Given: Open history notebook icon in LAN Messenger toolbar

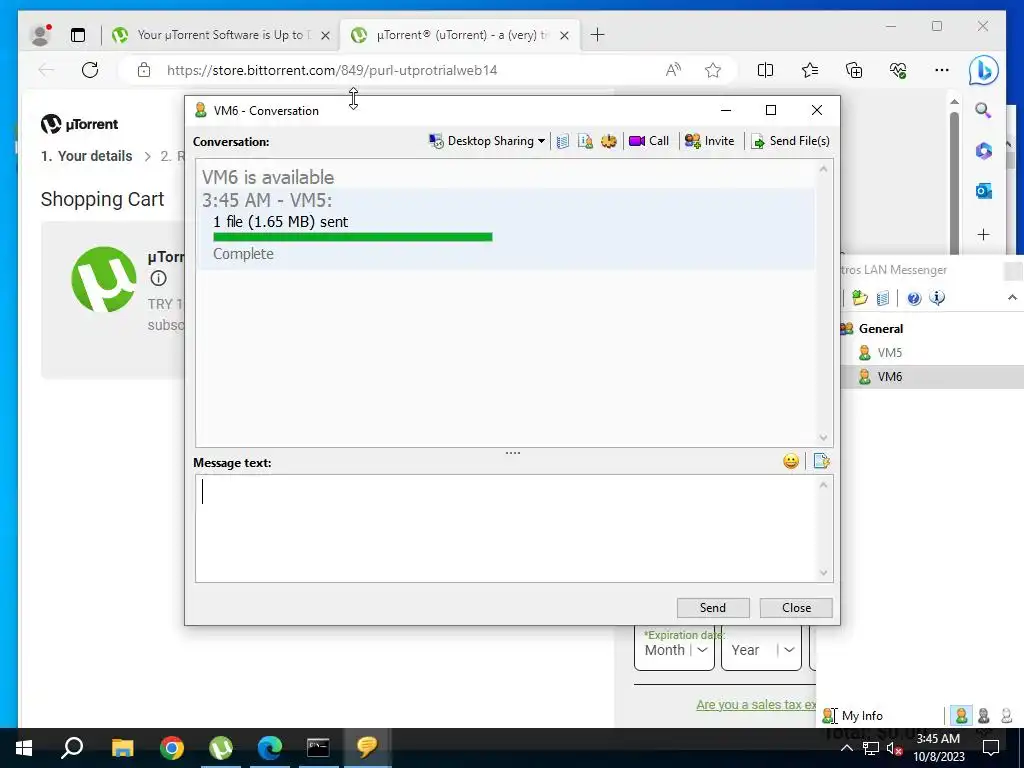Looking at the screenshot, I should 882,298.
